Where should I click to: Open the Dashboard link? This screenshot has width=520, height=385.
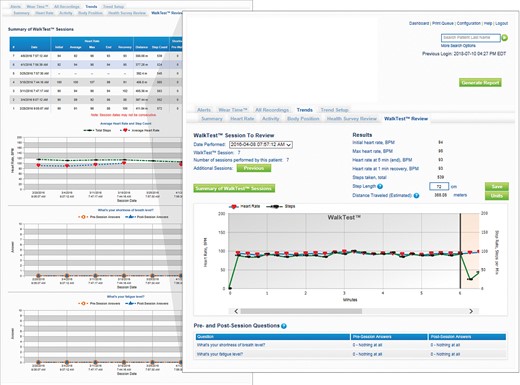click(419, 23)
